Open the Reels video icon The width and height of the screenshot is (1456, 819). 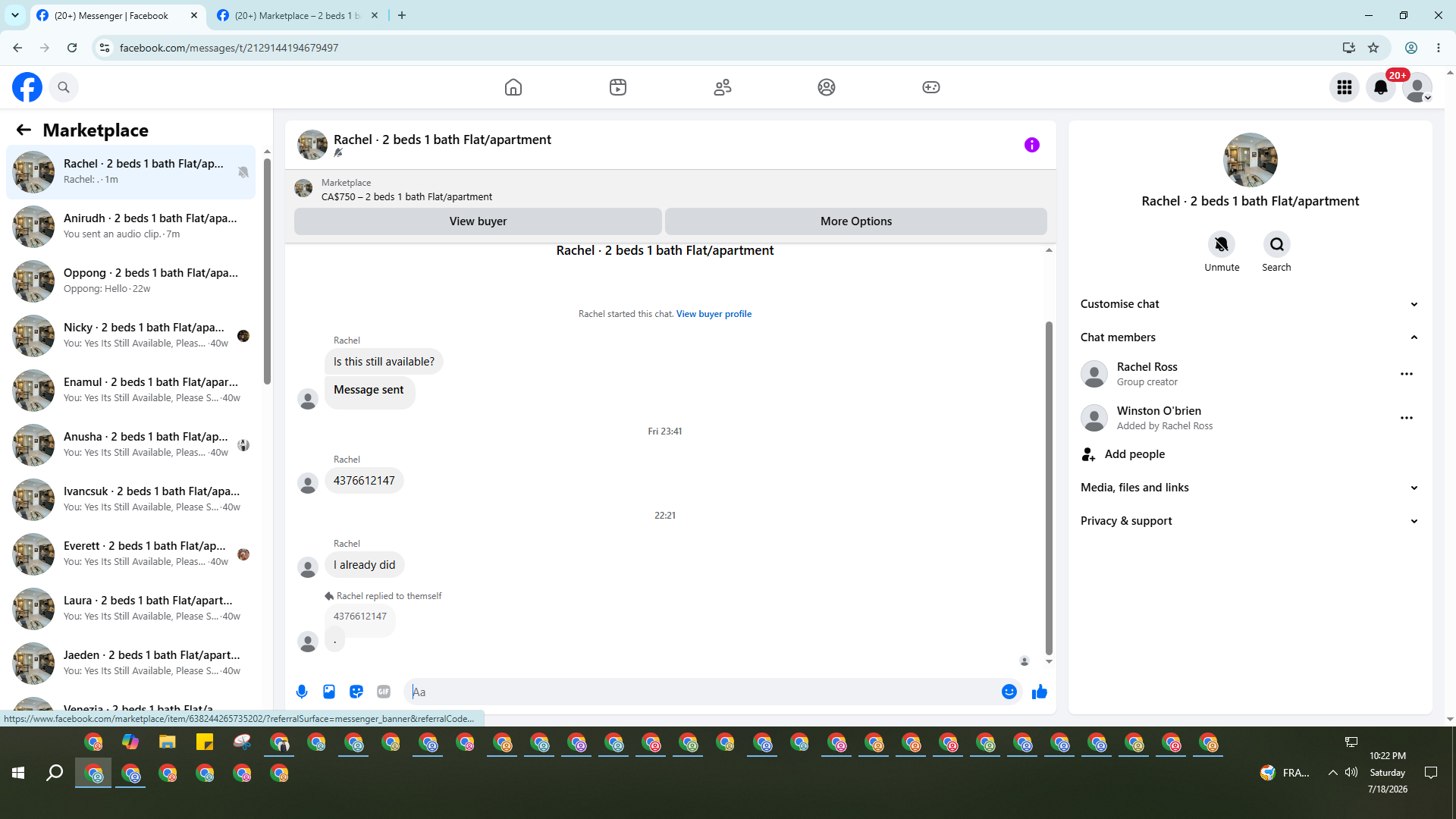(x=618, y=87)
